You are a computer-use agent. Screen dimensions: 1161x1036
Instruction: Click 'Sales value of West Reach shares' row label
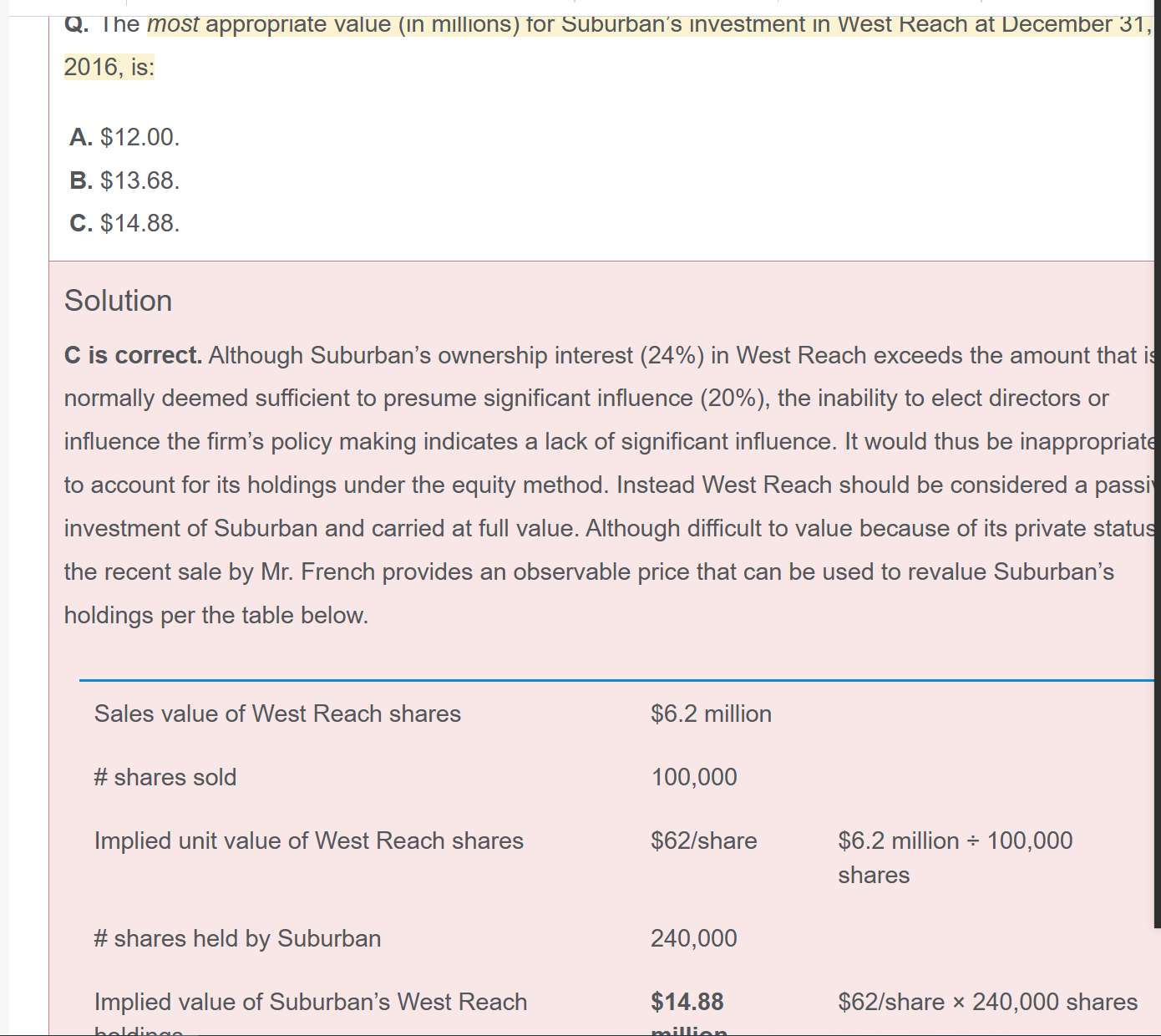coord(277,714)
